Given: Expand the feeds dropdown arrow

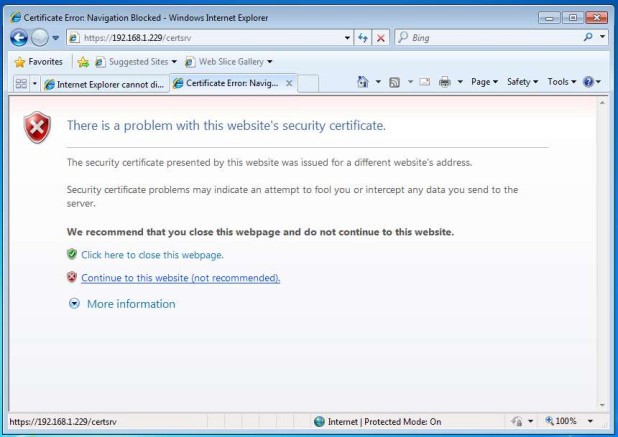Looking at the screenshot, I should coord(410,82).
